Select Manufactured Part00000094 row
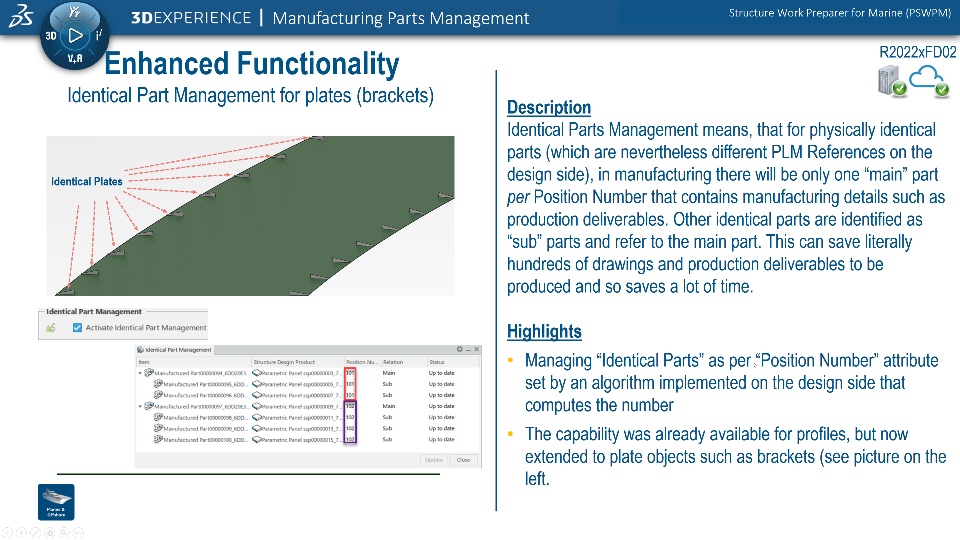Viewport: 960px width, 540px height. pos(308,373)
